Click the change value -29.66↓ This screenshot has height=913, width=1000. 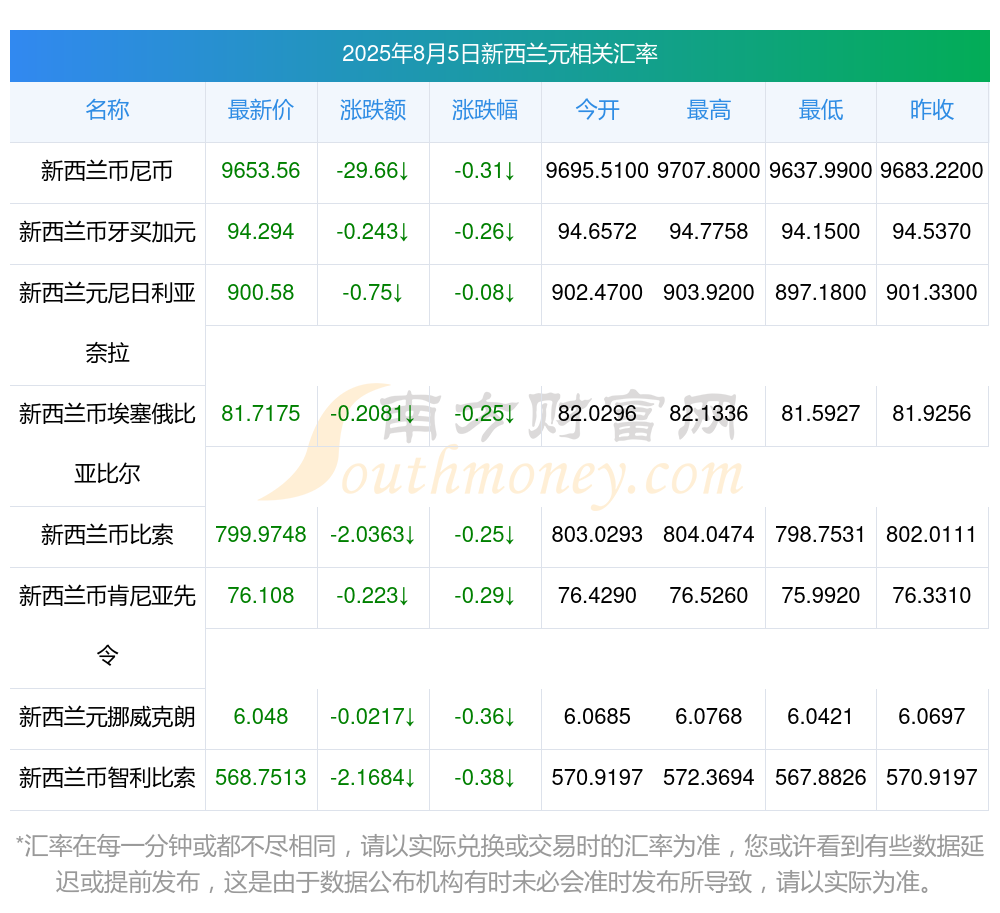[373, 171]
